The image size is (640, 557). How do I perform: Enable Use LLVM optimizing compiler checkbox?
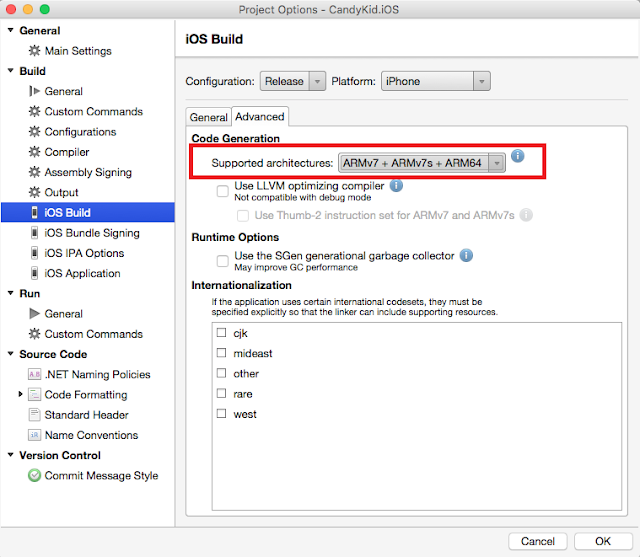coord(222,191)
